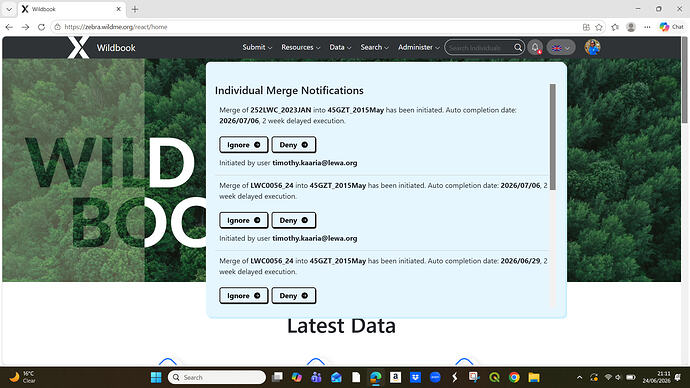Image resolution: width=690 pixels, height=388 pixels.
Task: Deny the second LWC0056_24 merge request
Action: [x=294, y=296]
